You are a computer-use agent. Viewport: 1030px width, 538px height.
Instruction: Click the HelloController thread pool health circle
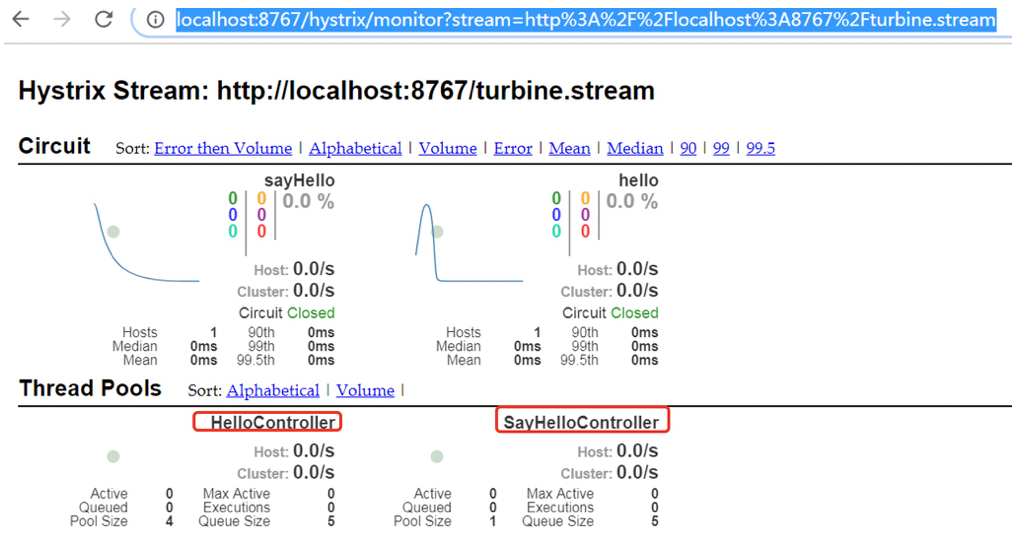pyautogui.click(x=114, y=457)
